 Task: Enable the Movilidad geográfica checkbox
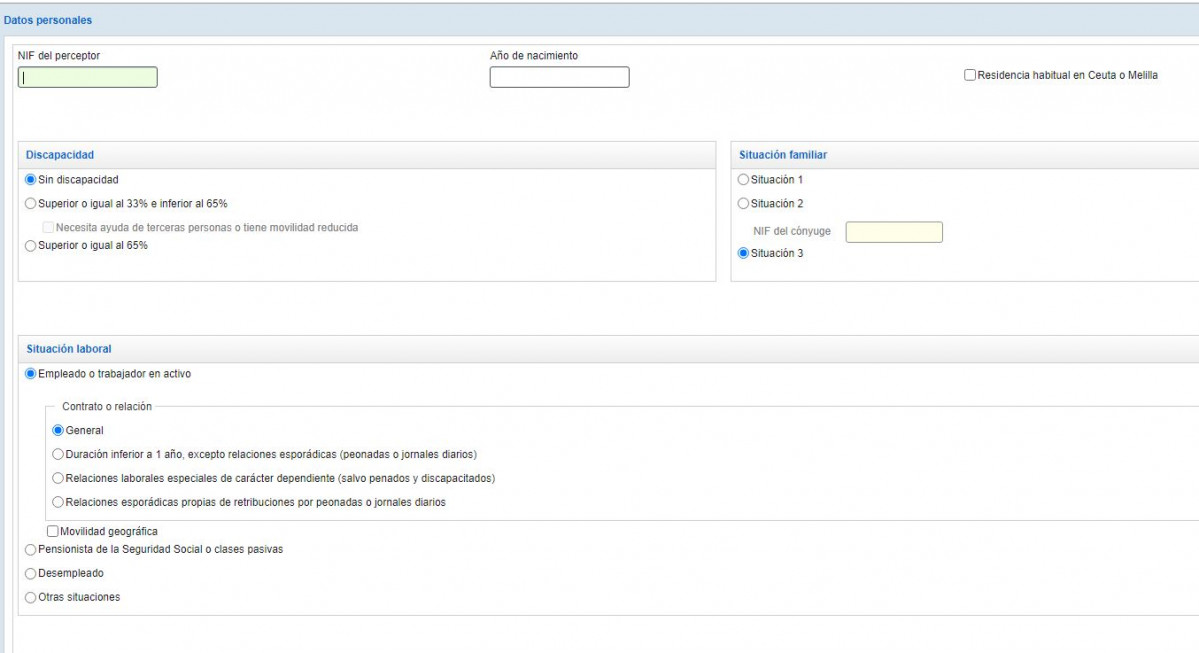click(x=53, y=531)
